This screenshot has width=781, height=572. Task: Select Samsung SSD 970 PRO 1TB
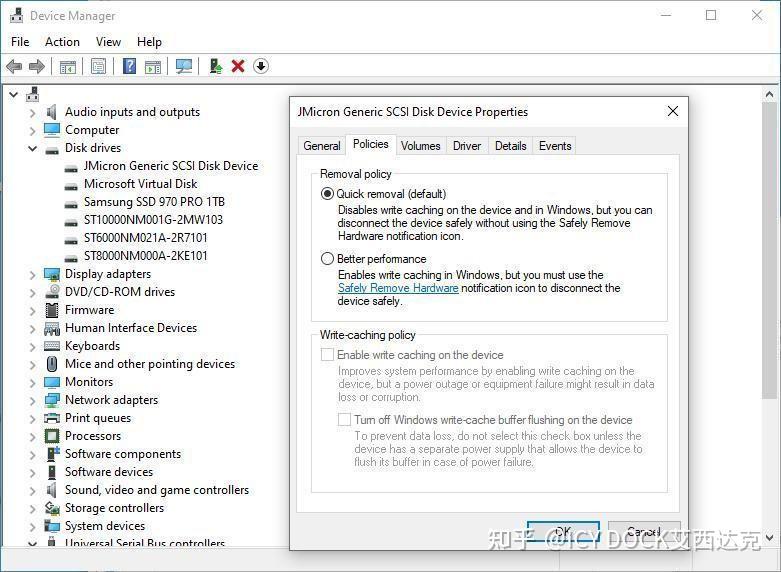tap(154, 202)
